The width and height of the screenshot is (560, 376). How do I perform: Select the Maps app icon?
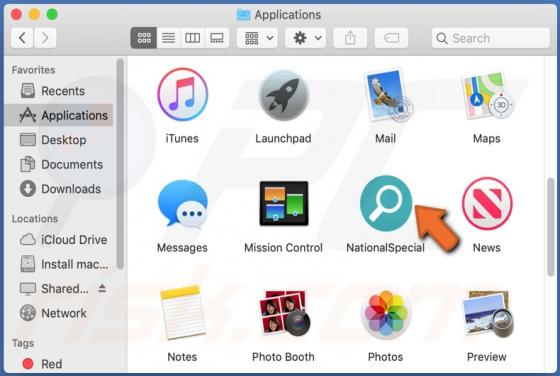click(x=487, y=96)
